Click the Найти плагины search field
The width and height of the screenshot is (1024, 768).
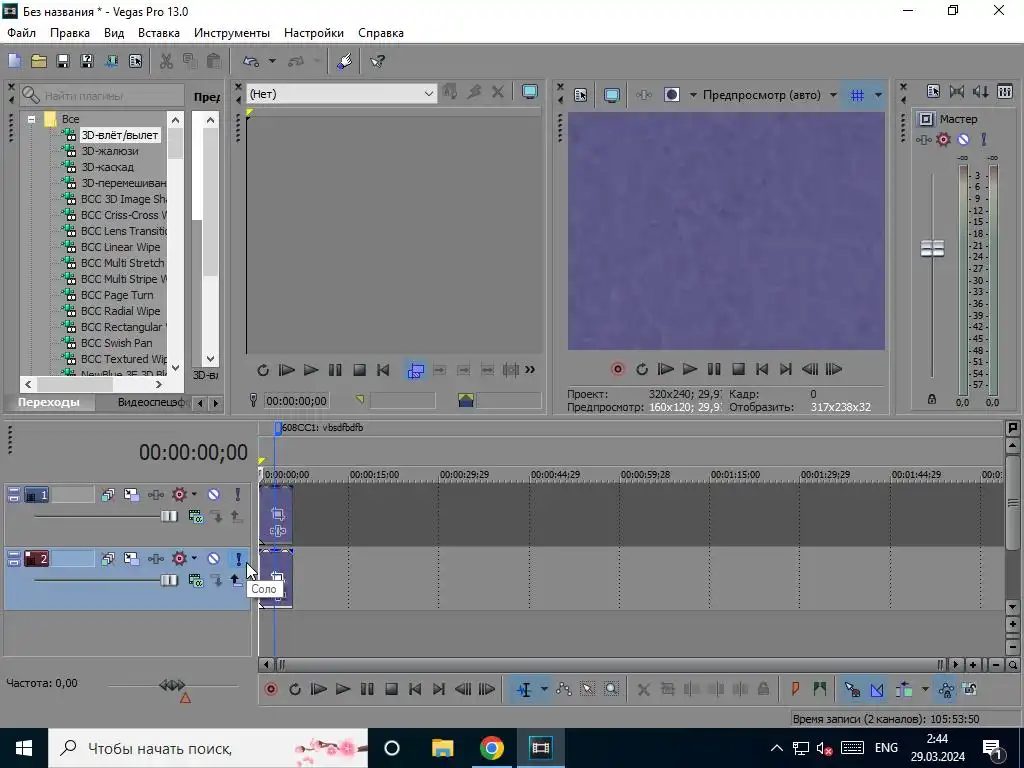coord(101,95)
